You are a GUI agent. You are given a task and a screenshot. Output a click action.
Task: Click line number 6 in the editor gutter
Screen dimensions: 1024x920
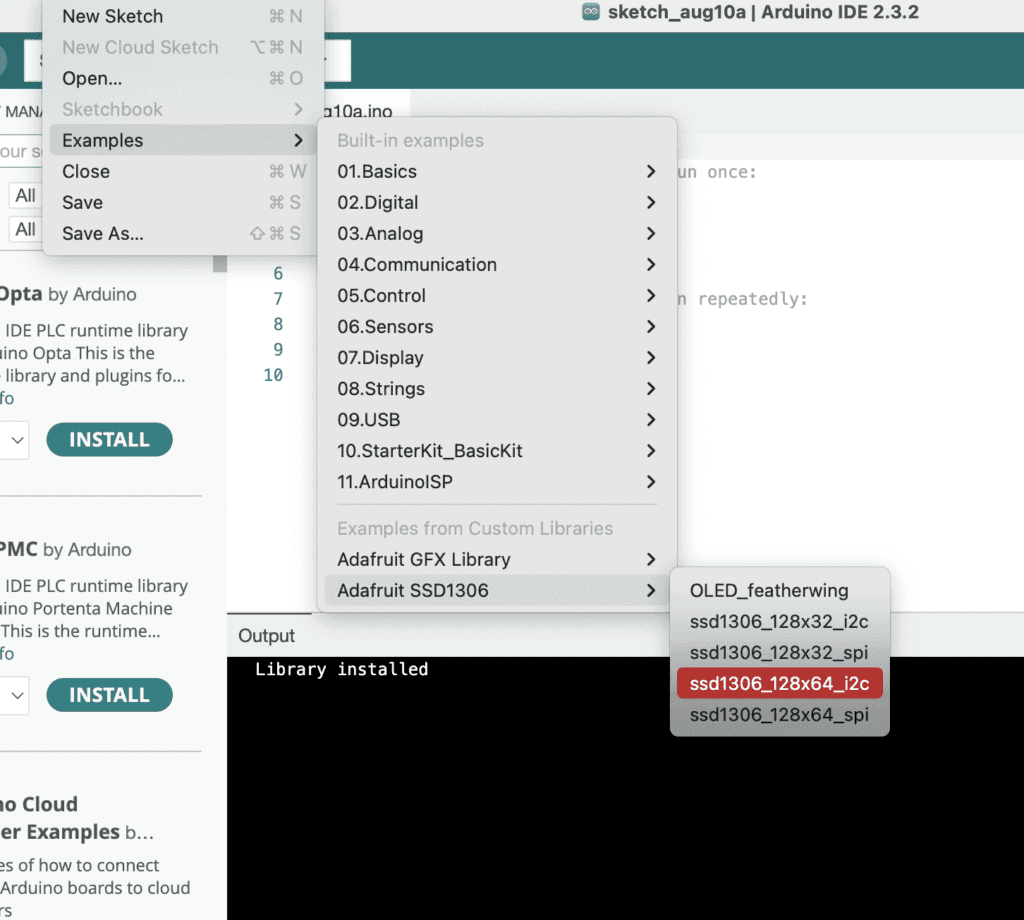(278, 273)
